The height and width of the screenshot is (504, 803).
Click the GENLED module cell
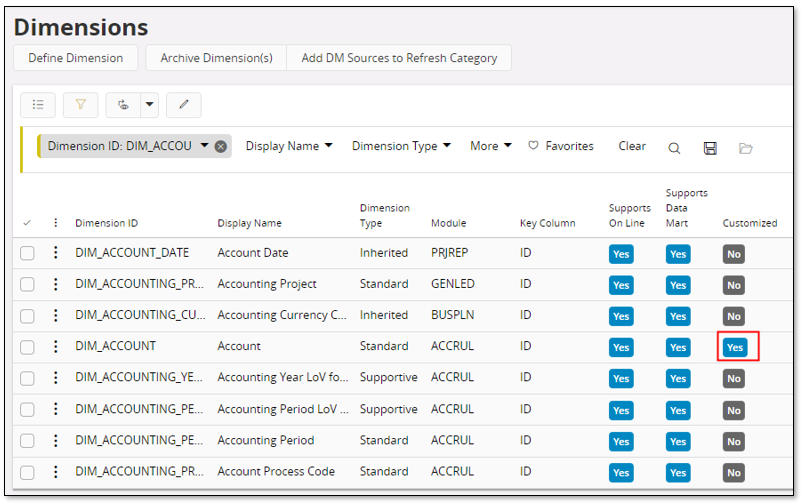tap(453, 284)
